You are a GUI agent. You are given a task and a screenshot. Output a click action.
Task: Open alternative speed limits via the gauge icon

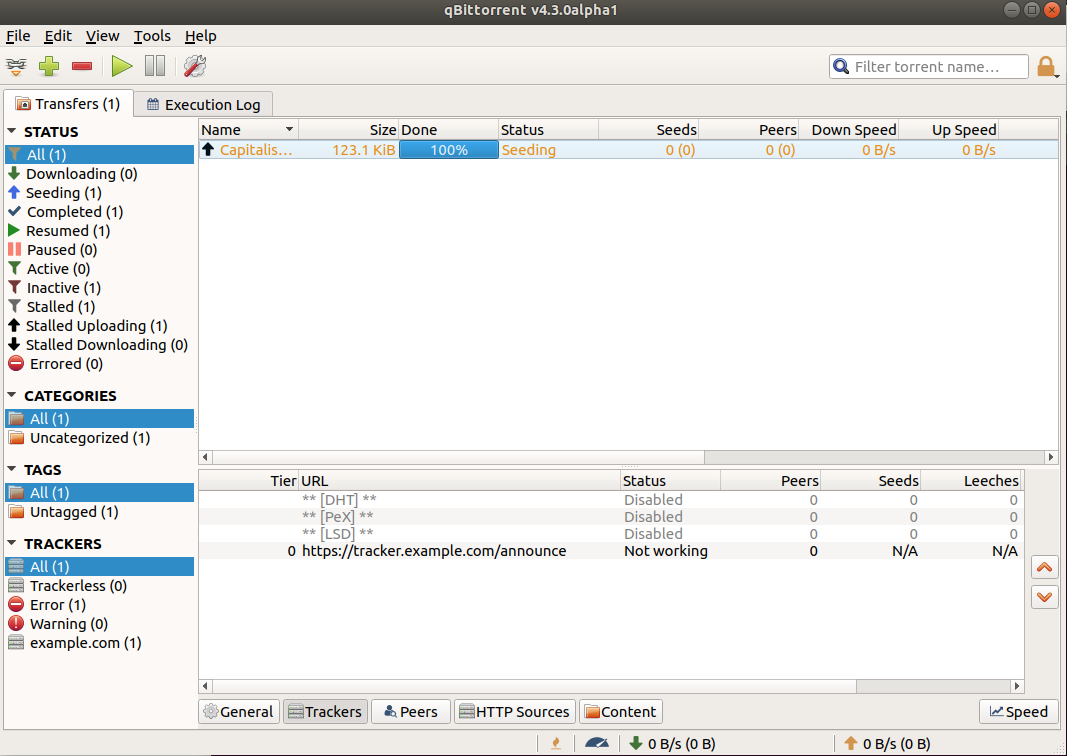[x=598, y=743]
